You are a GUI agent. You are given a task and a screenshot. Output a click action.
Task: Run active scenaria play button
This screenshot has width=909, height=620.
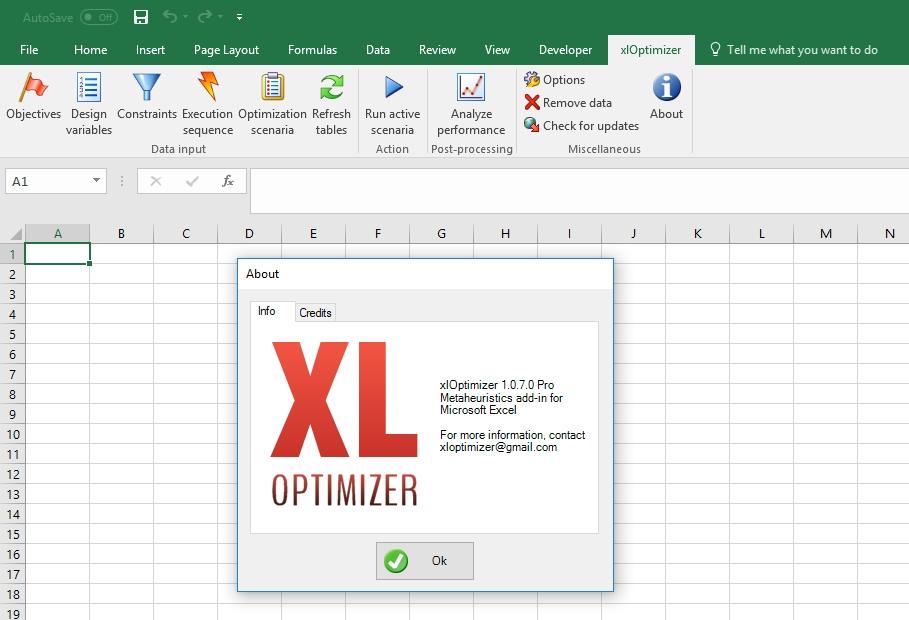(x=392, y=104)
